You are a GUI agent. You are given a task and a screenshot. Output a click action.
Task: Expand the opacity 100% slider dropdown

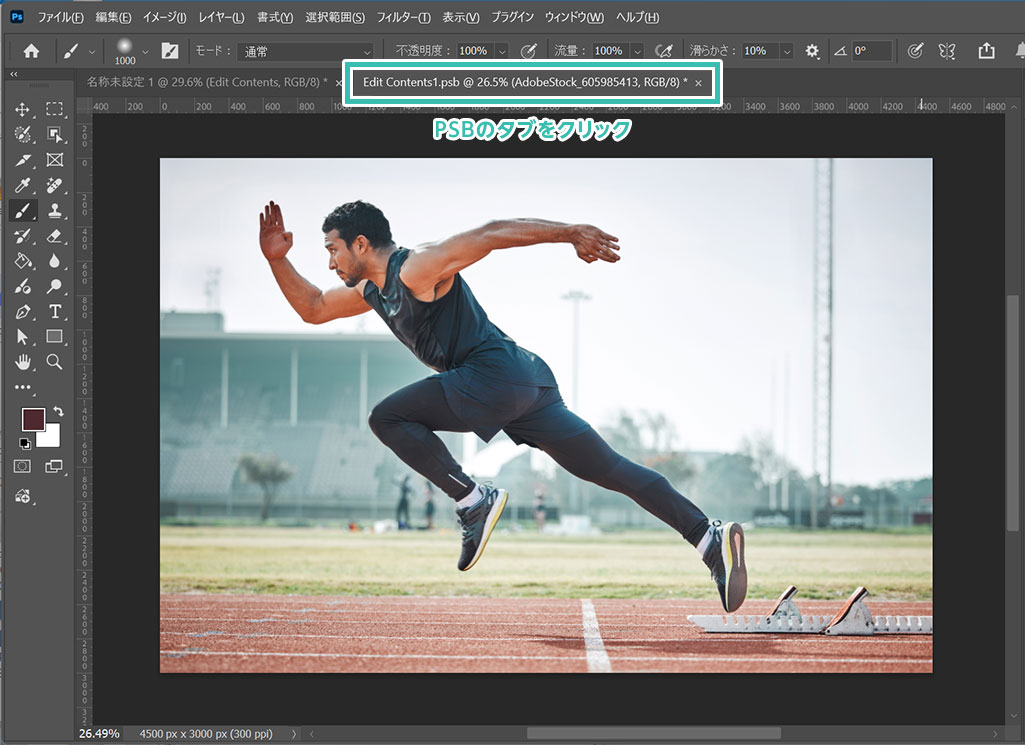[x=501, y=50]
